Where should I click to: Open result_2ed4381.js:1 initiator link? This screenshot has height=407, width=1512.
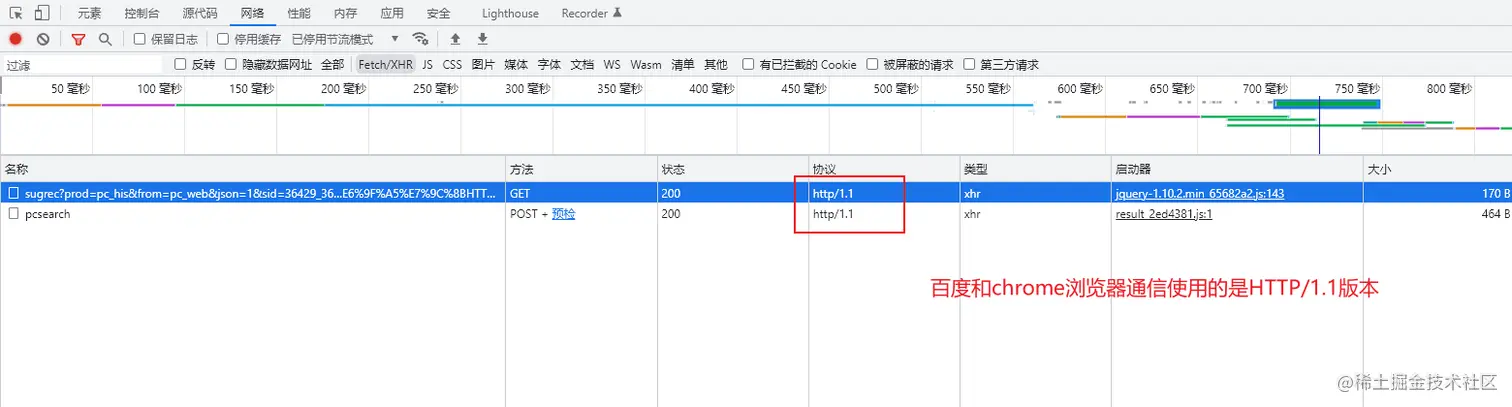1164,214
